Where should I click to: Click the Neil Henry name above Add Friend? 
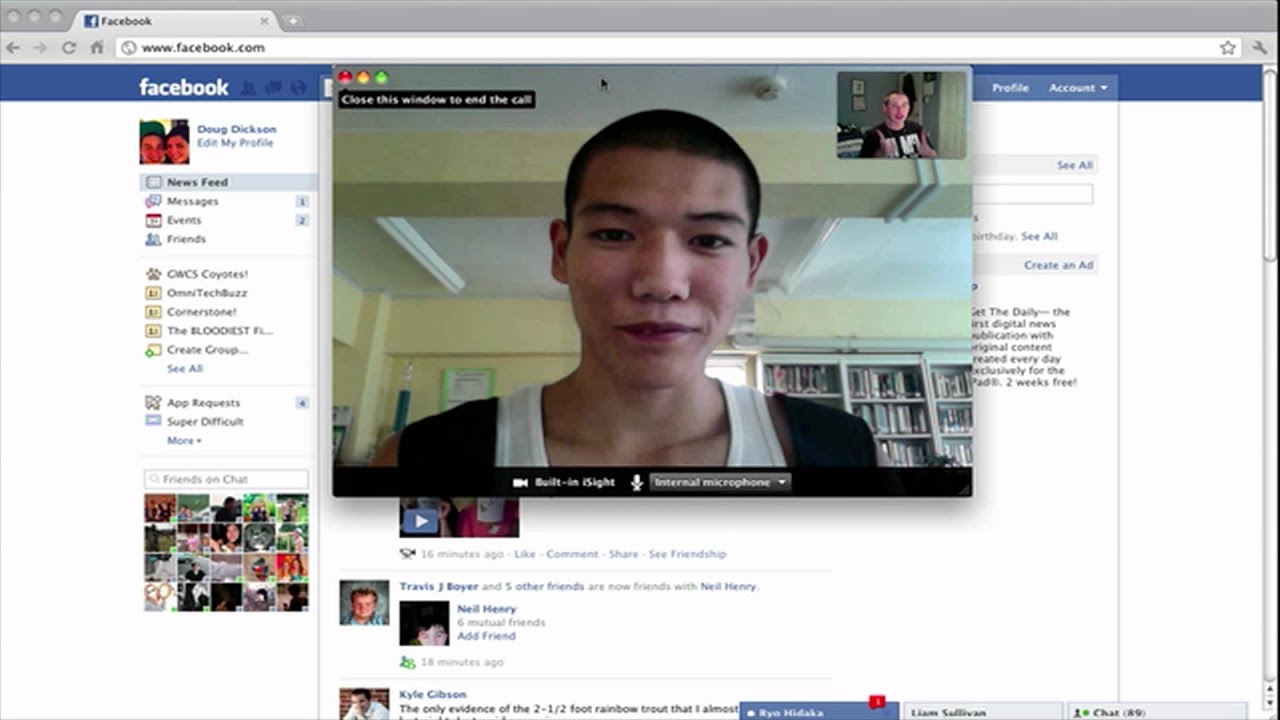(x=487, y=609)
